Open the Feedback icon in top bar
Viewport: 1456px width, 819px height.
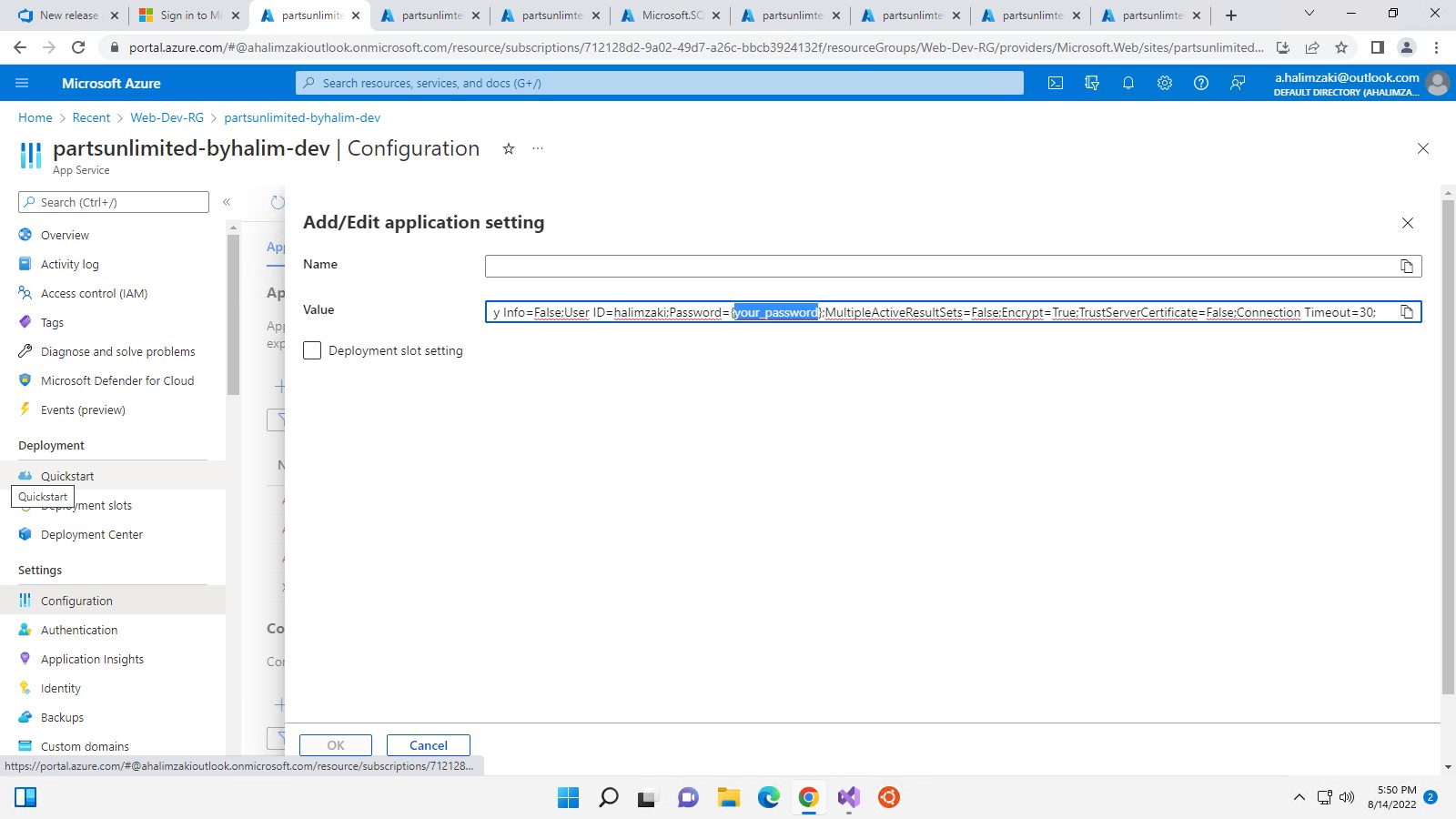(1238, 83)
